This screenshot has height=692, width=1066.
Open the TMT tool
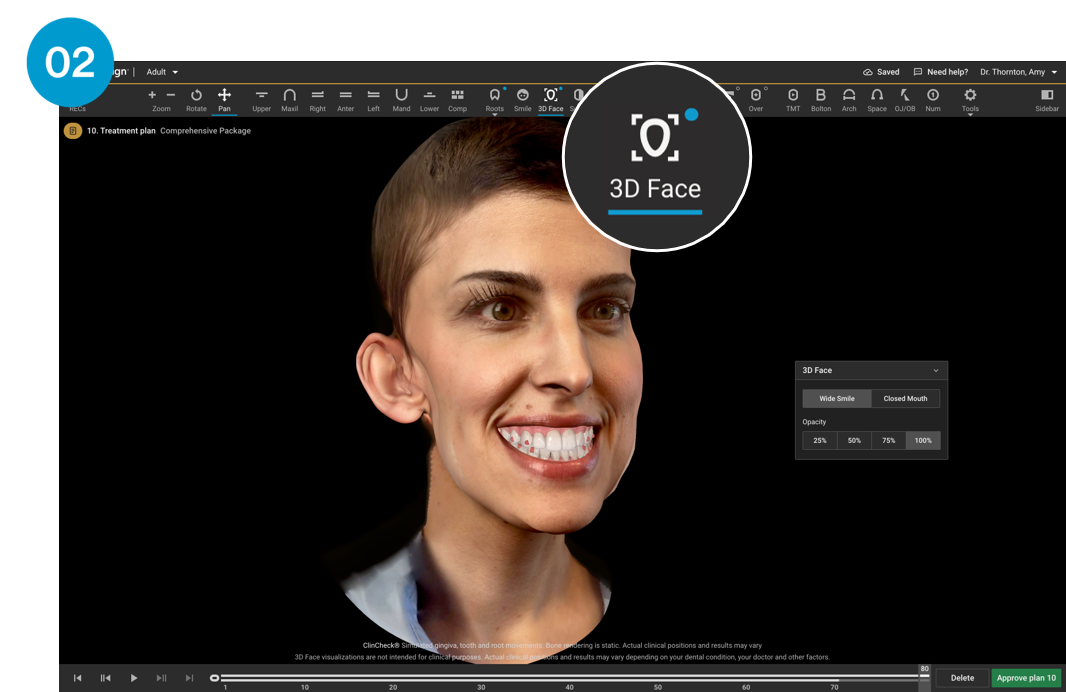coord(793,99)
